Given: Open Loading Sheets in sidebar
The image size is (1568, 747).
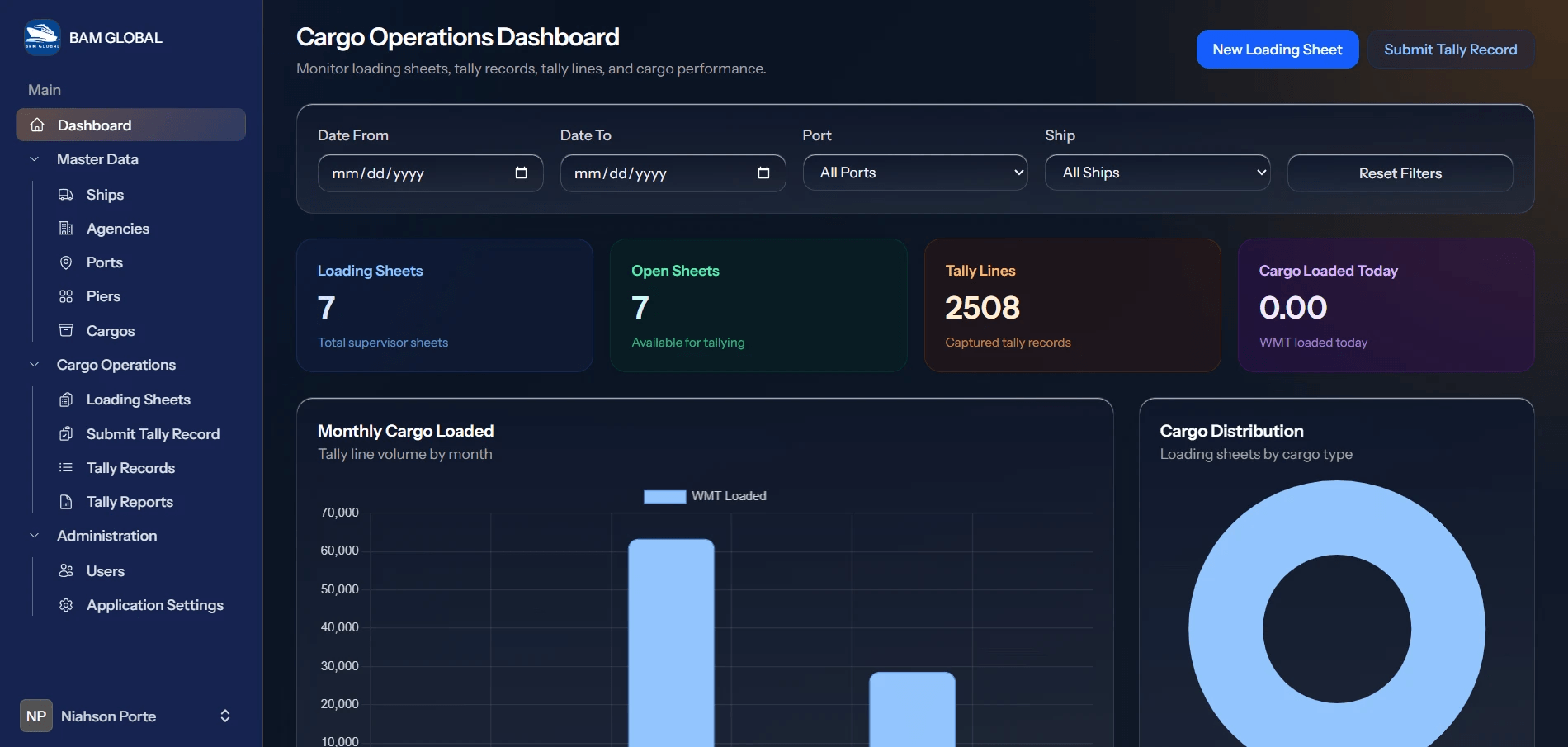Looking at the screenshot, I should point(139,399).
